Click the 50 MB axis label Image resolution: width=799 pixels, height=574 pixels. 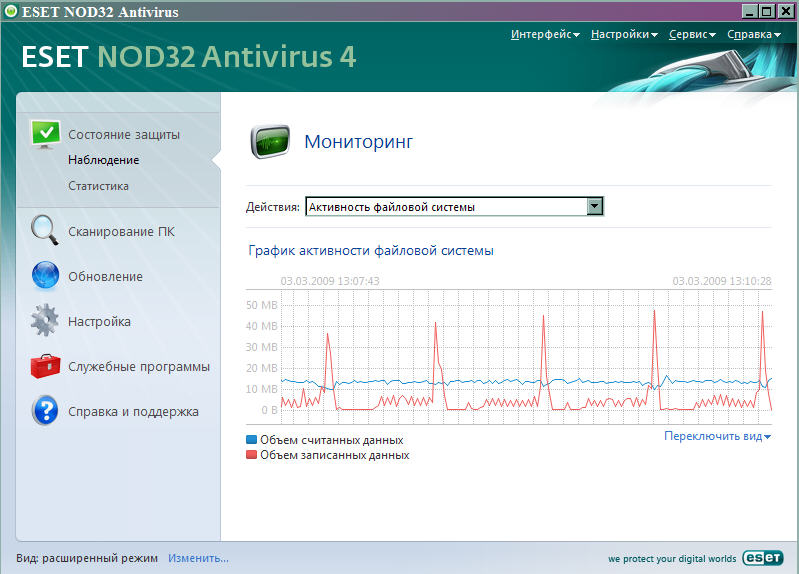click(261, 305)
